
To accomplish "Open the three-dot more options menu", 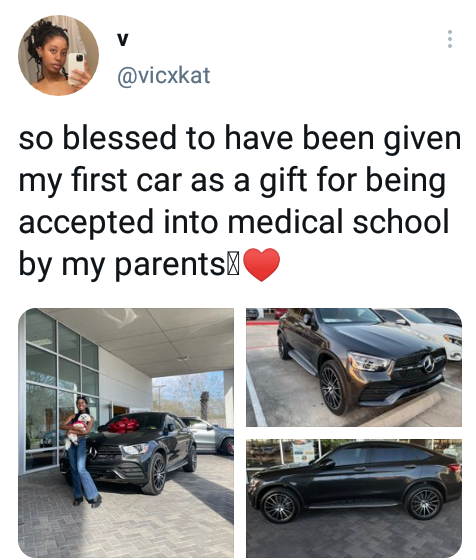I will point(450,39).
